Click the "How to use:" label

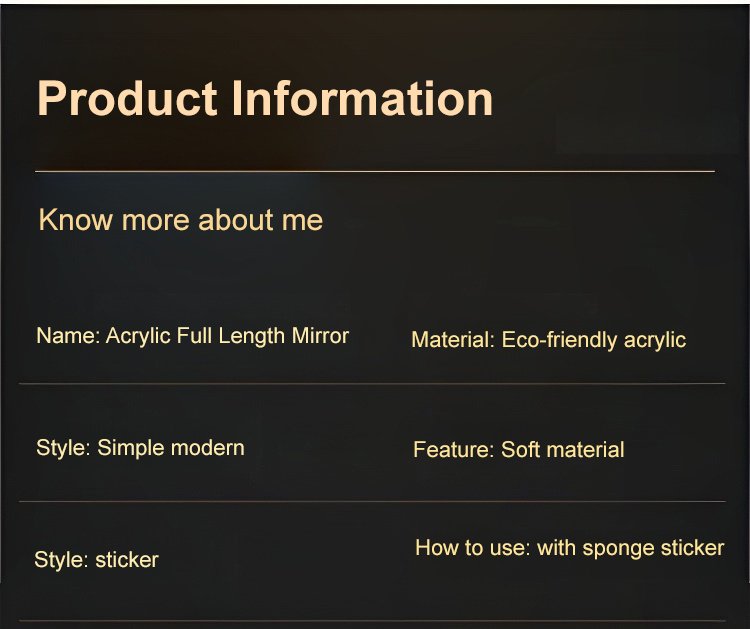[x=472, y=548]
